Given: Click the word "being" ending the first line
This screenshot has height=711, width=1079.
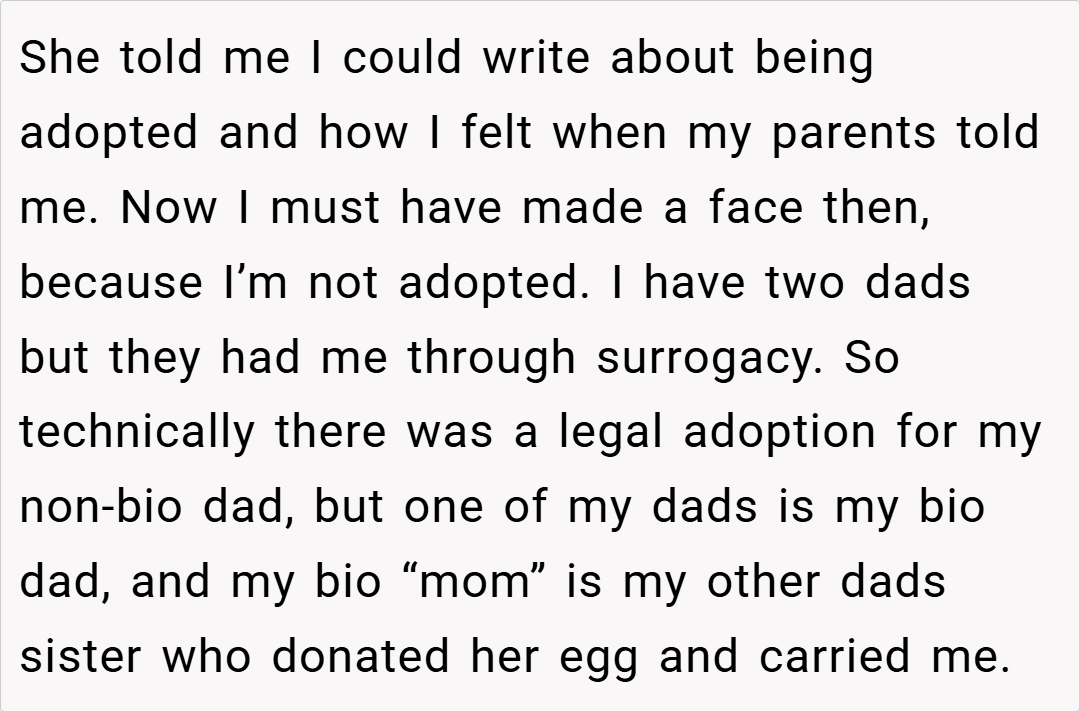Looking at the screenshot, I should [x=813, y=59].
